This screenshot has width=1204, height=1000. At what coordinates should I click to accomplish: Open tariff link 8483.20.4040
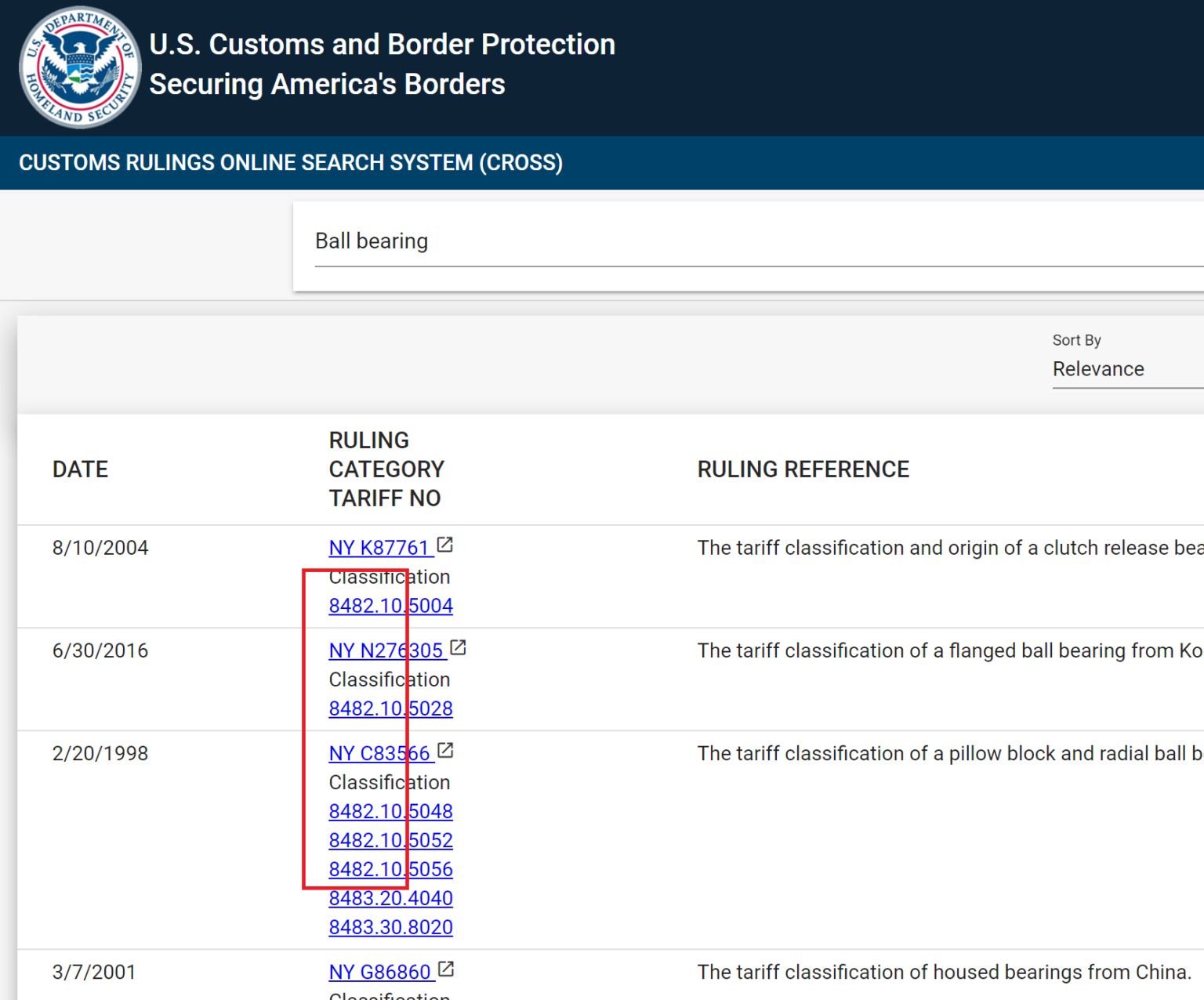pyautogui.click(x=390, y=897)
